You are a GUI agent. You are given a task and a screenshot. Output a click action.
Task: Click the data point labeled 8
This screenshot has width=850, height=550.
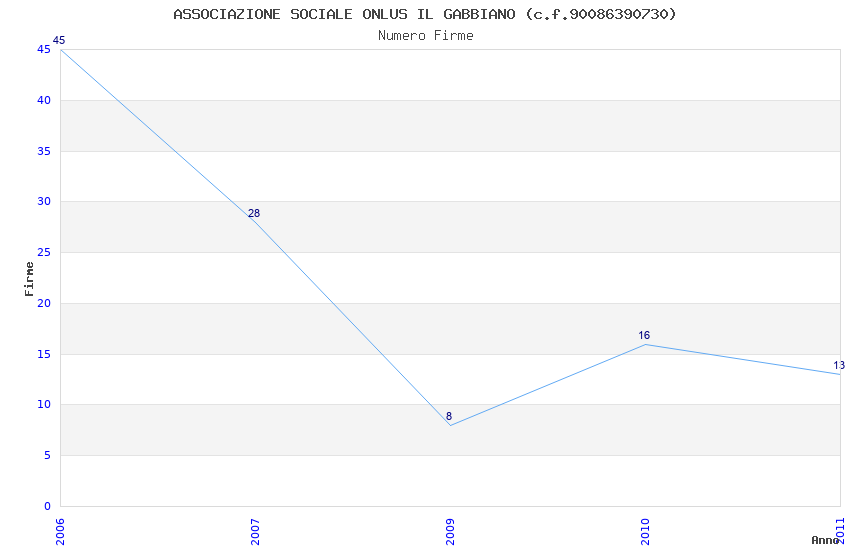(x=450, y=425)
